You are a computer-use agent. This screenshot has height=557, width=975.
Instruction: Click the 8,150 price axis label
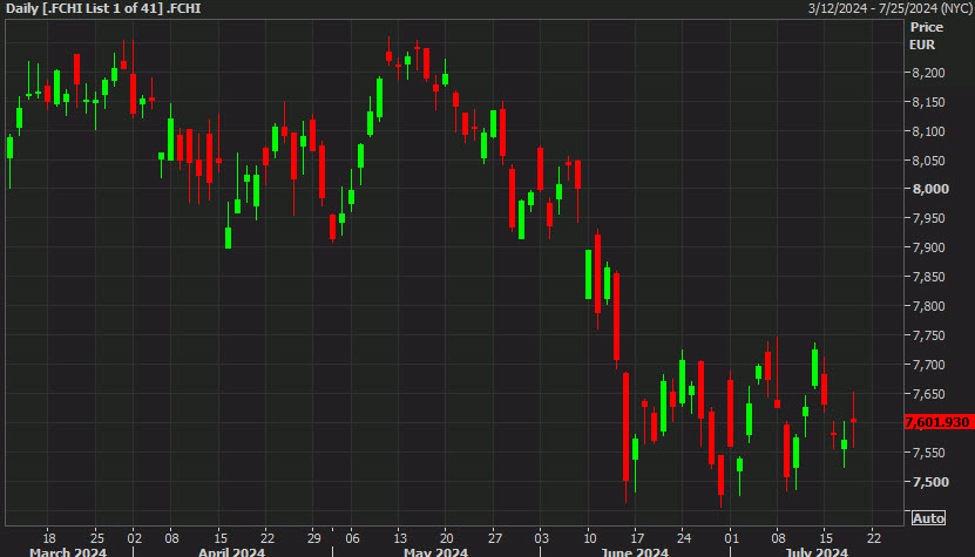click(928, 102)
